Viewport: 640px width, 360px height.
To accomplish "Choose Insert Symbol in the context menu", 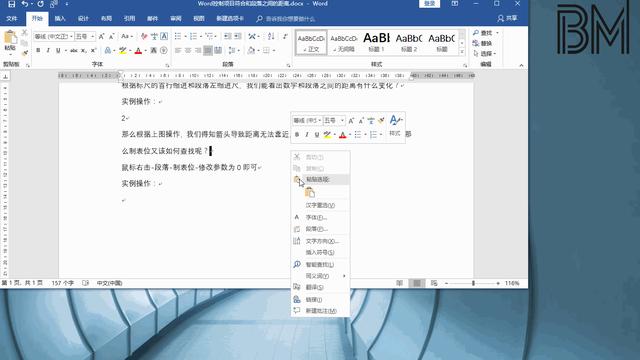I will [320, 252].
